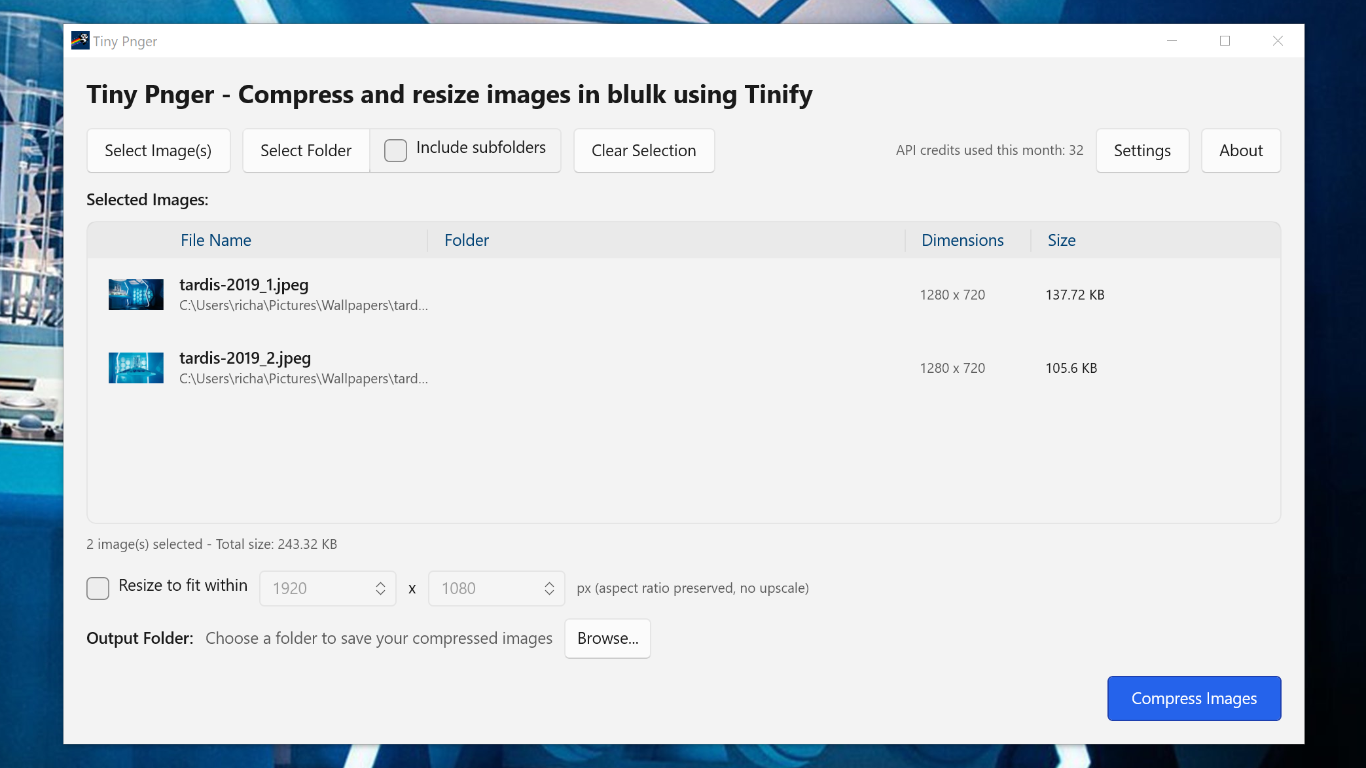Sort list by Folder column header
1366x768 pixels.
467,240
